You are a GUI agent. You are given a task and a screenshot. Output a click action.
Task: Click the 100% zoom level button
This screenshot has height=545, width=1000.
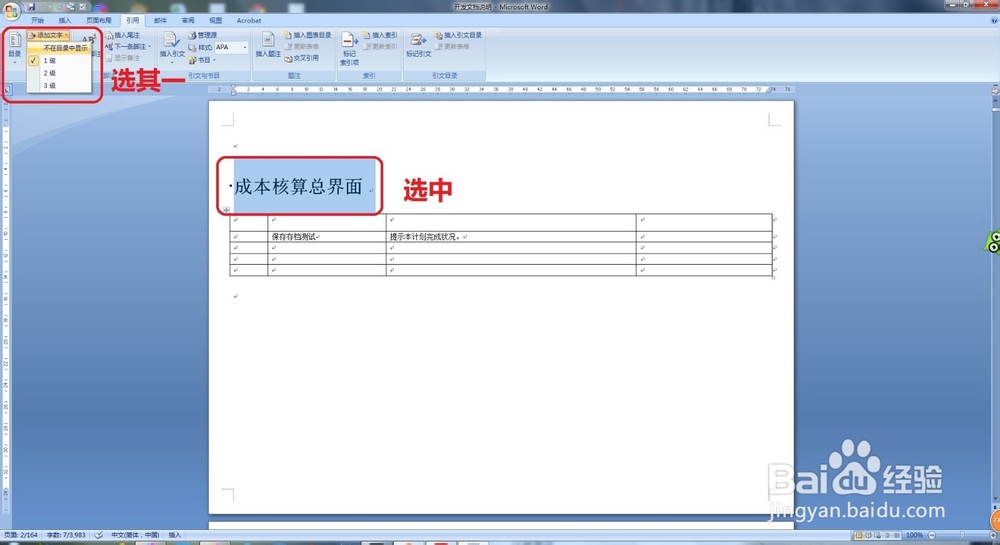tap(914, 535)
